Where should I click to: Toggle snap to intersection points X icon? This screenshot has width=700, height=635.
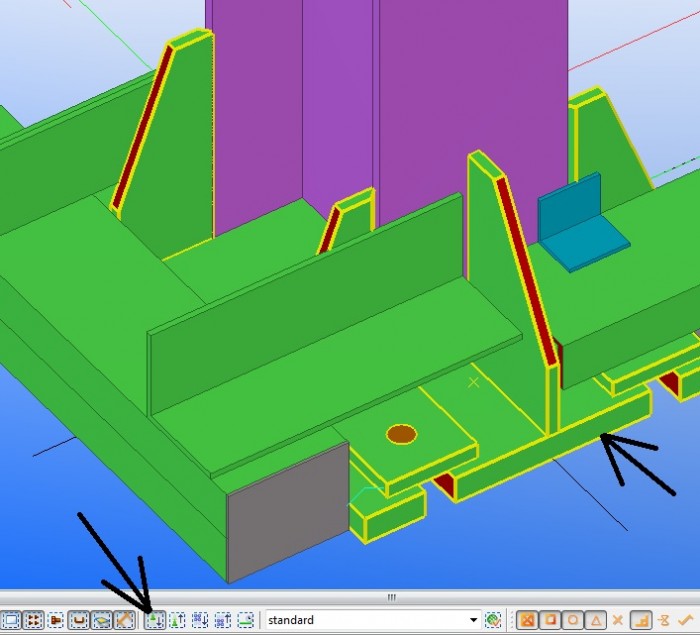click(x=618, y=620)
